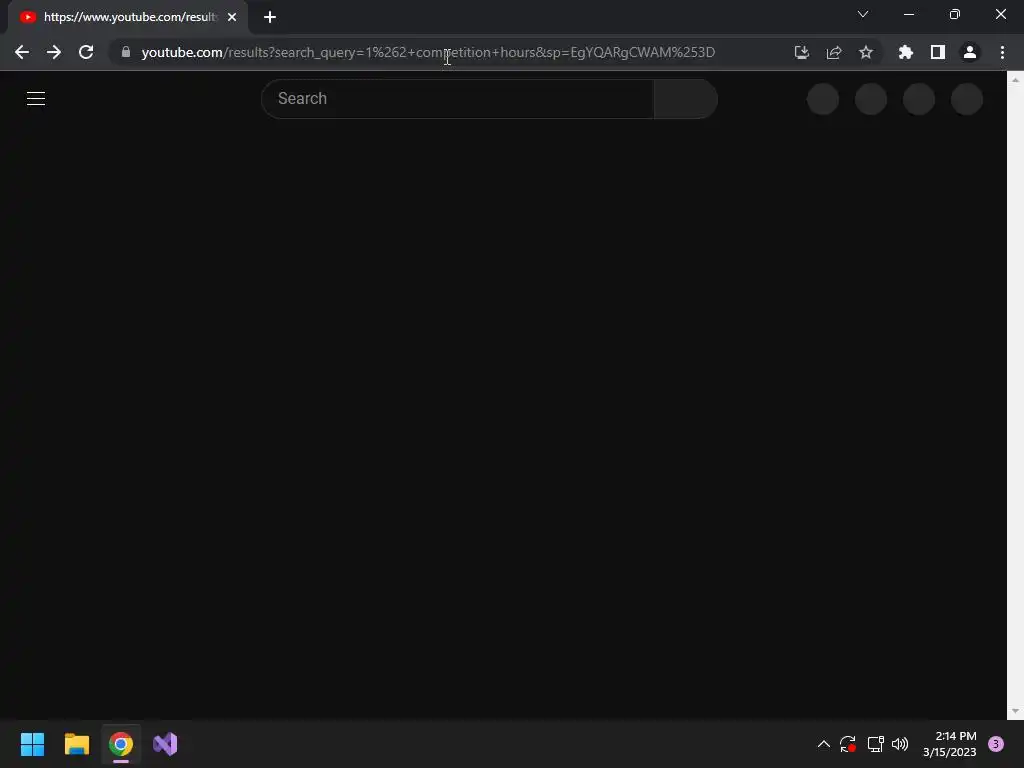Open the network tray icon
This screenshot has width=1024, height=768.
pyautogui.click(x=875, y=744)
